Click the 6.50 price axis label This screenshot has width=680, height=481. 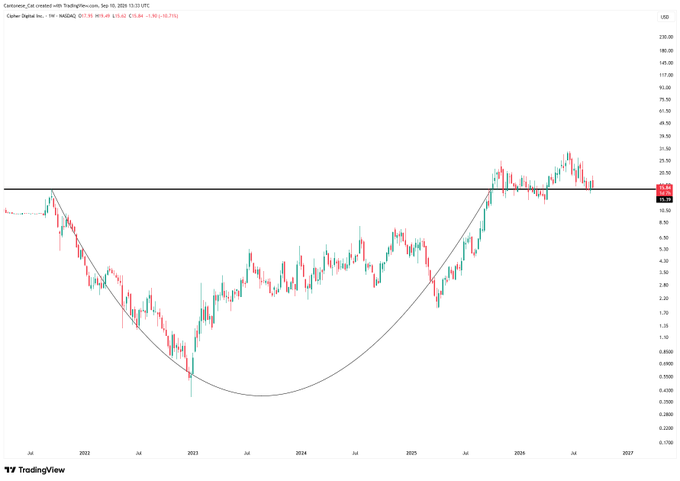click(x=665, y=238)
